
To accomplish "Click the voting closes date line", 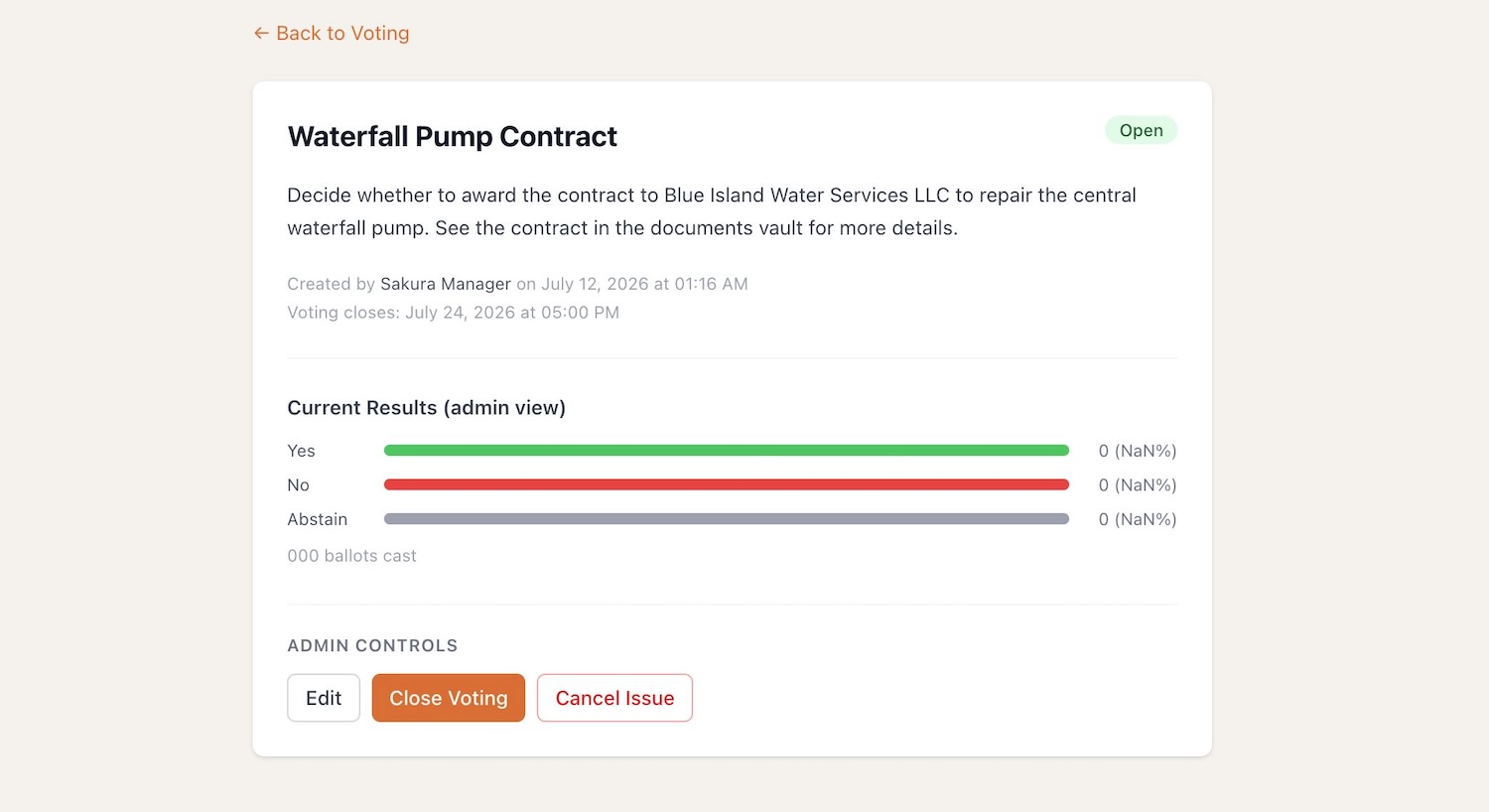I will (454, 313).
